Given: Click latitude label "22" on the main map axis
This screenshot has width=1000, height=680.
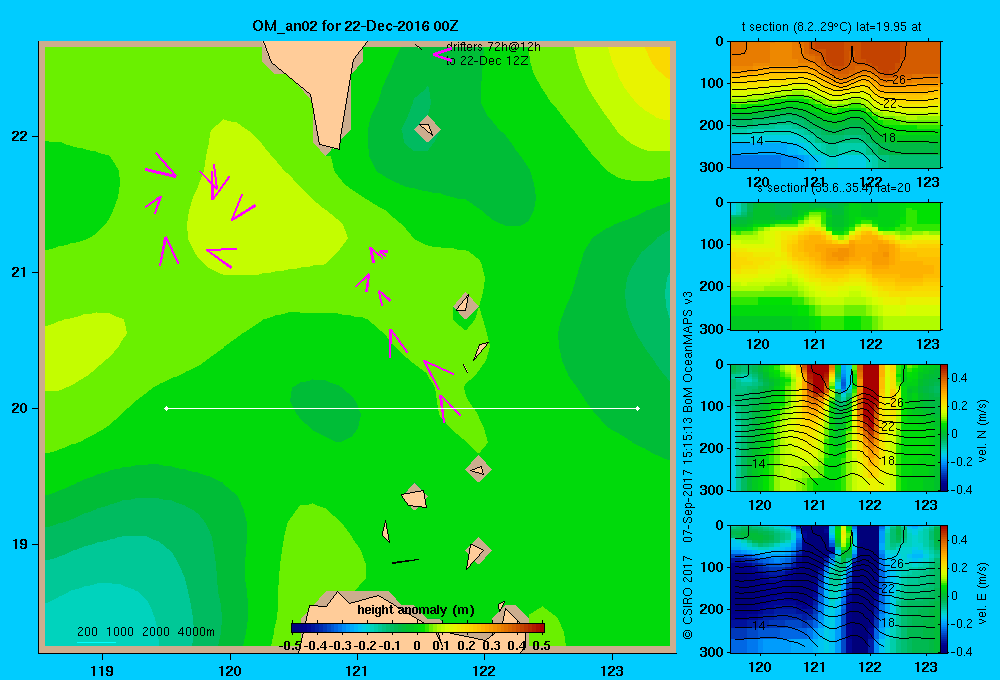Looking at the screenshot, I should [x=19, y=137].
